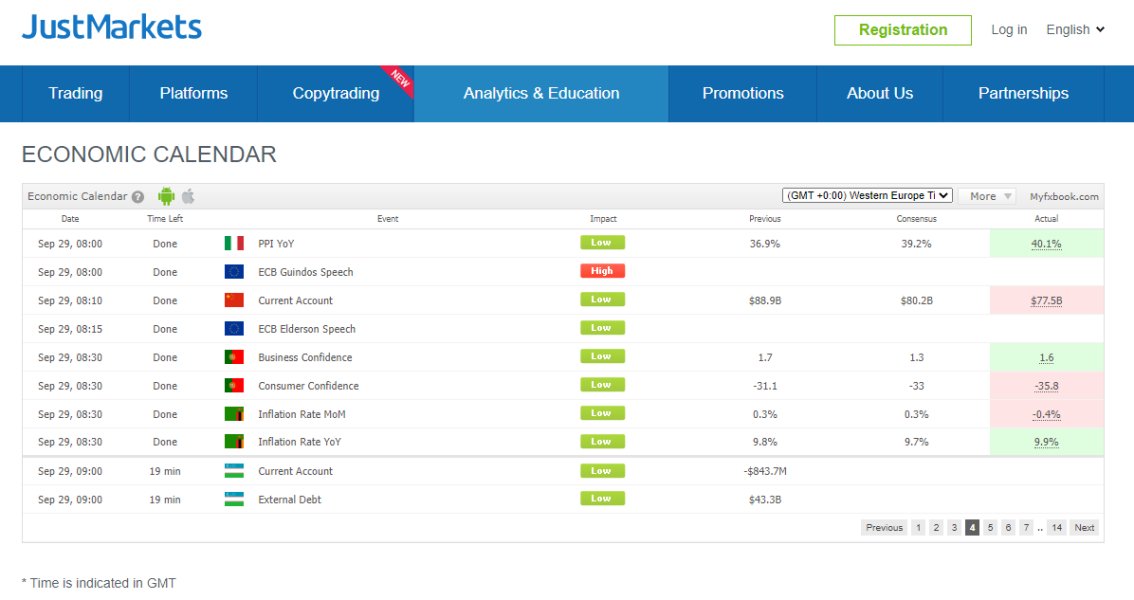The height and width of the screenshot is (600, 1134).
Task: Click the Apple app icon
Action: [x=188, y=197]
